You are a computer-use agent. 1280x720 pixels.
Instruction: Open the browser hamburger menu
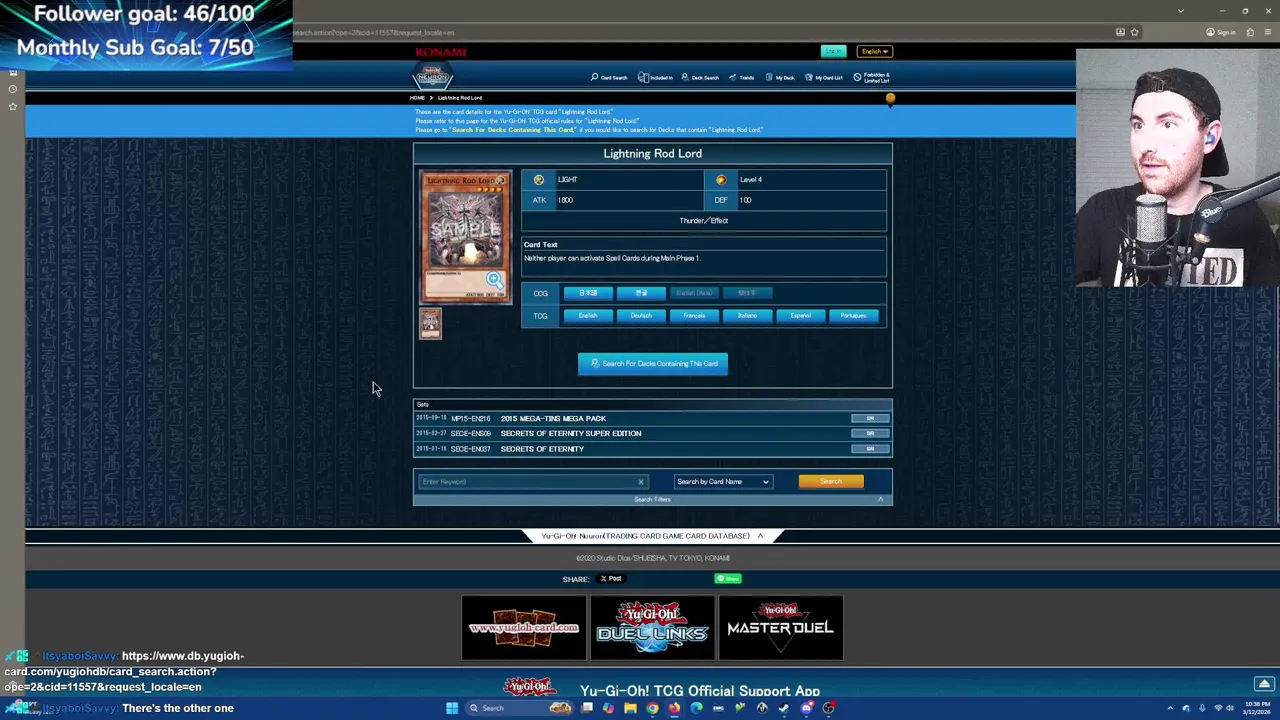1267,32
